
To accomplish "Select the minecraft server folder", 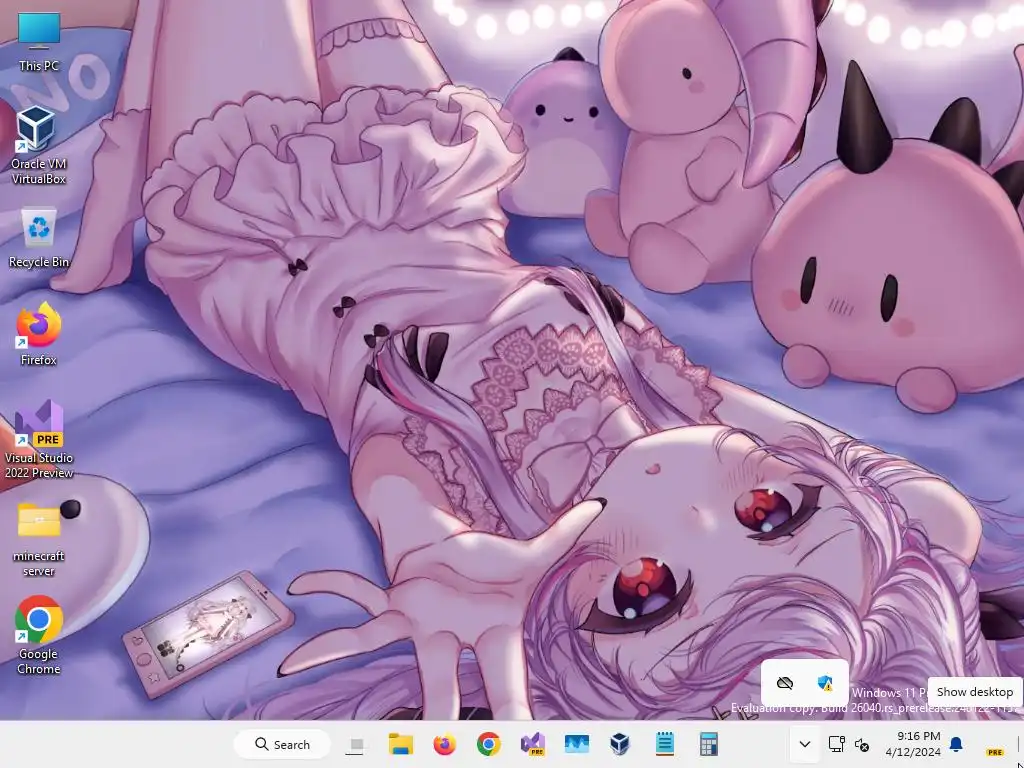I will click(x=39, y=539).
